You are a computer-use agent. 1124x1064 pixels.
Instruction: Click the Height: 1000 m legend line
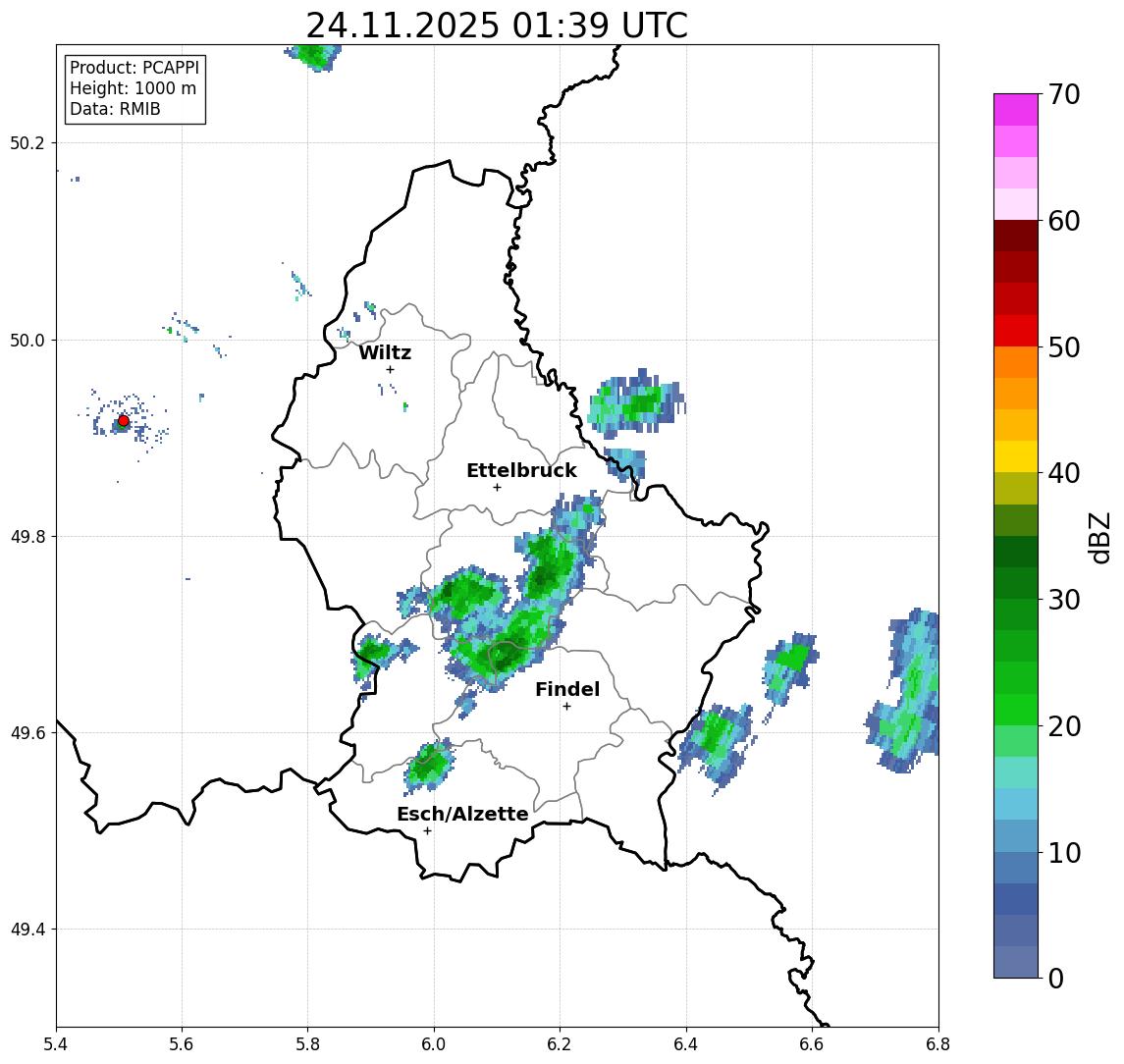click(133, 88)
